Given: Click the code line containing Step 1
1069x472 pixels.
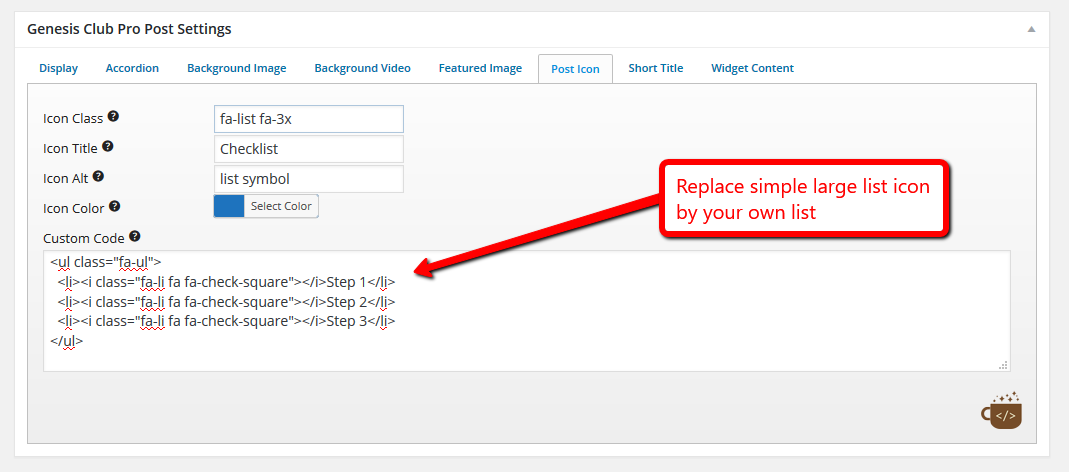Looking at the screenshot, I should click(226, 282).
